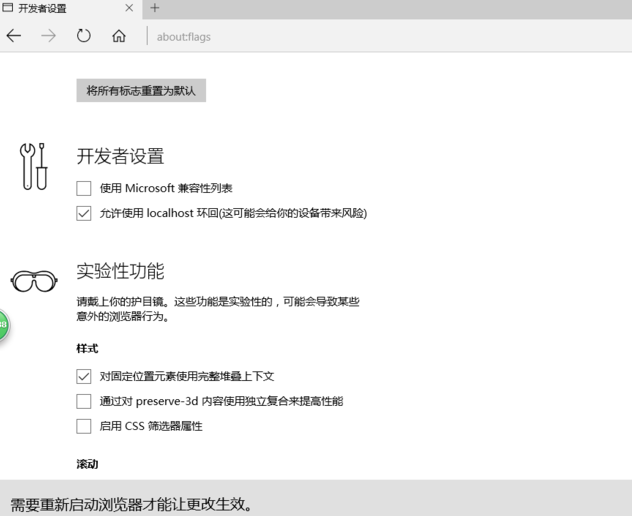Click the goggles icon beside 实验性功能
This screenshot has width=632, height=516.
click(x=34, y=282)
